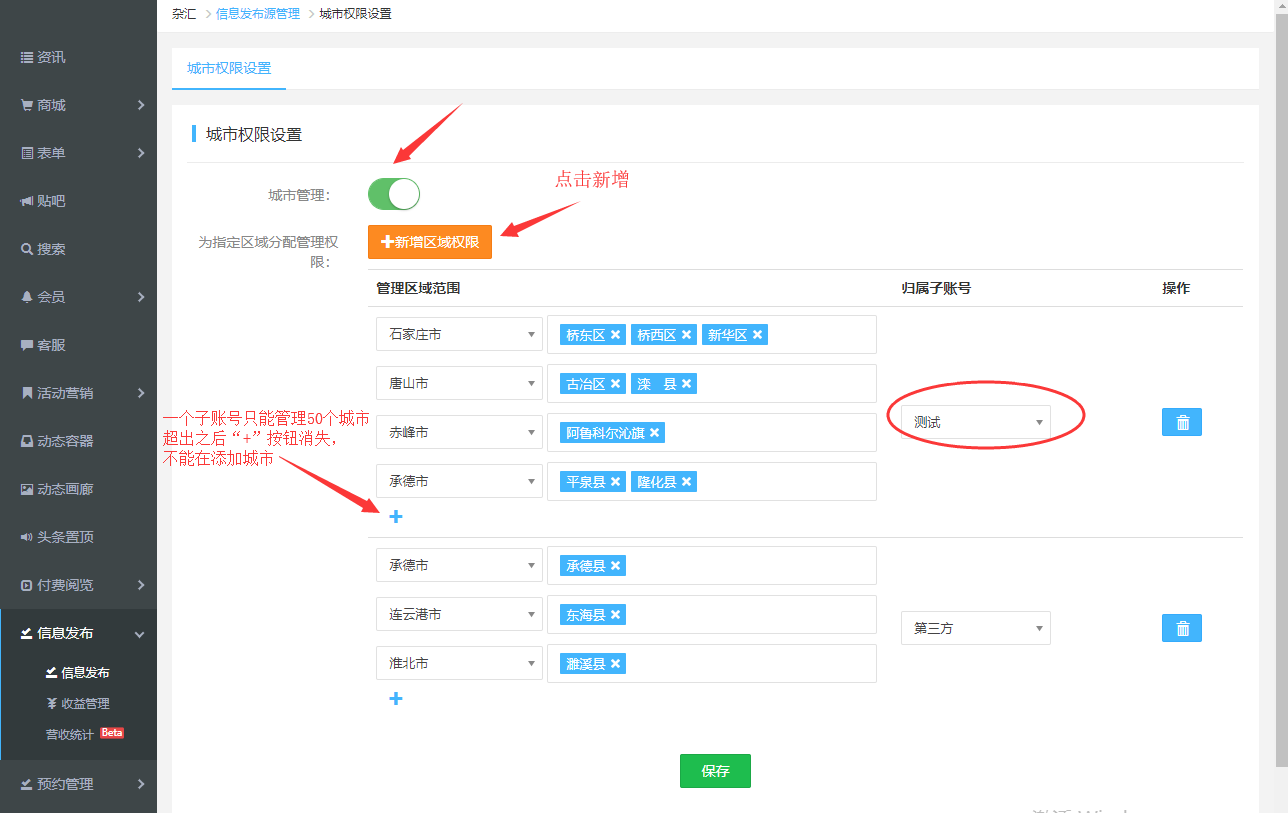This screenshot has height=813, width=1288.
Task: Add a city row under 承德市 平泉县
Action: (x=396, y=517)
